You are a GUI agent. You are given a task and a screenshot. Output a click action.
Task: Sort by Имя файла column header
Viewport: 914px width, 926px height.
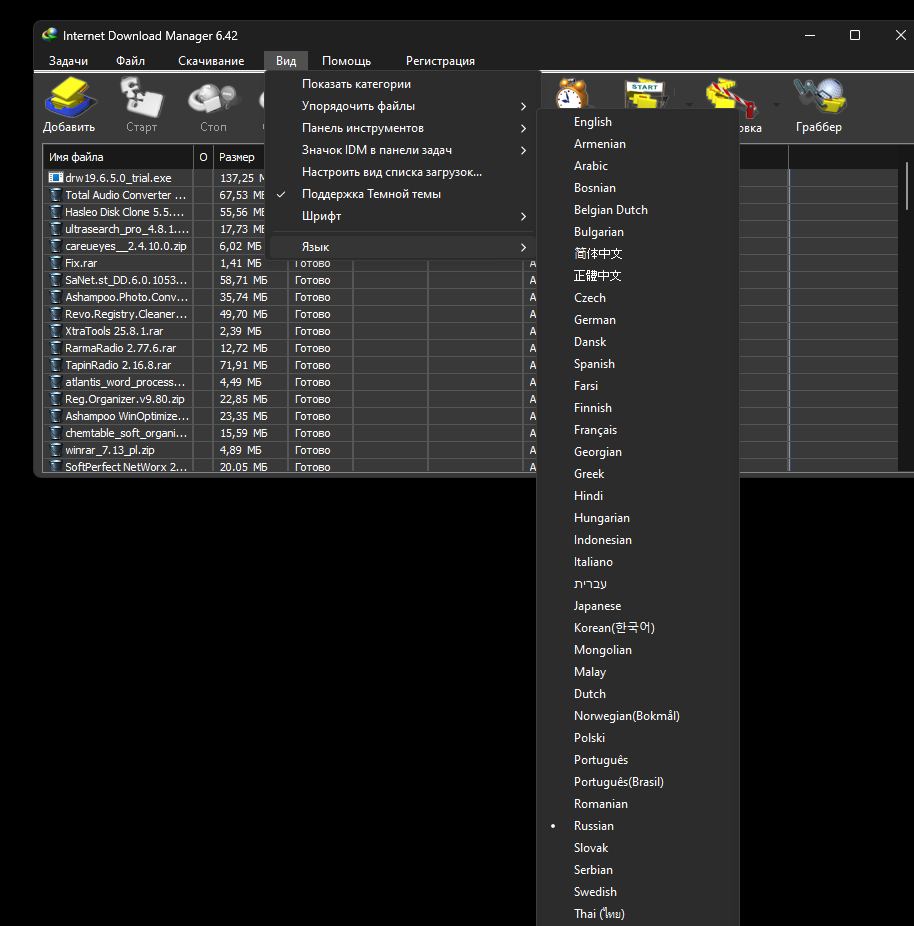(118, 157)
